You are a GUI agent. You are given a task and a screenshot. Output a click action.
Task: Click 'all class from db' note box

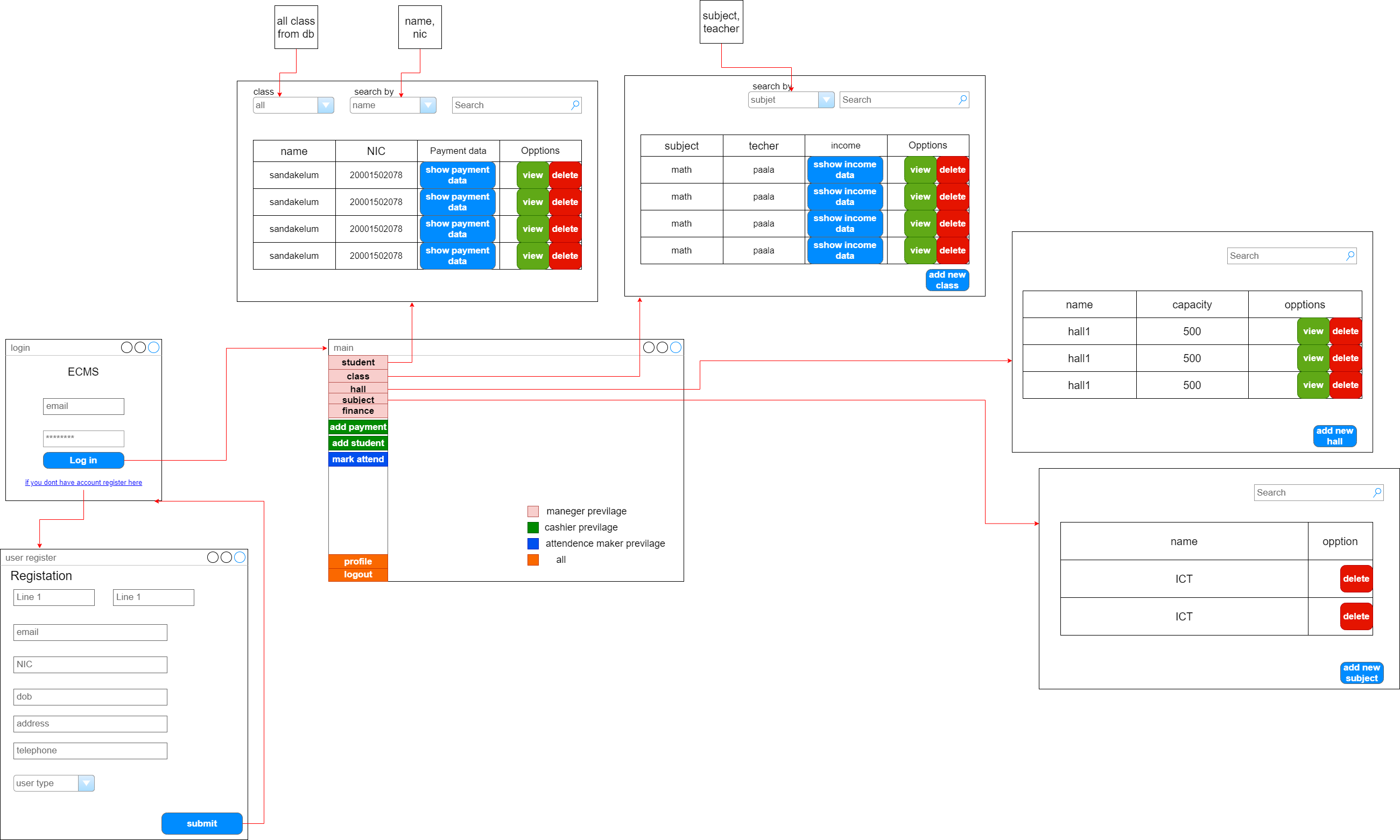click(296, 27)
